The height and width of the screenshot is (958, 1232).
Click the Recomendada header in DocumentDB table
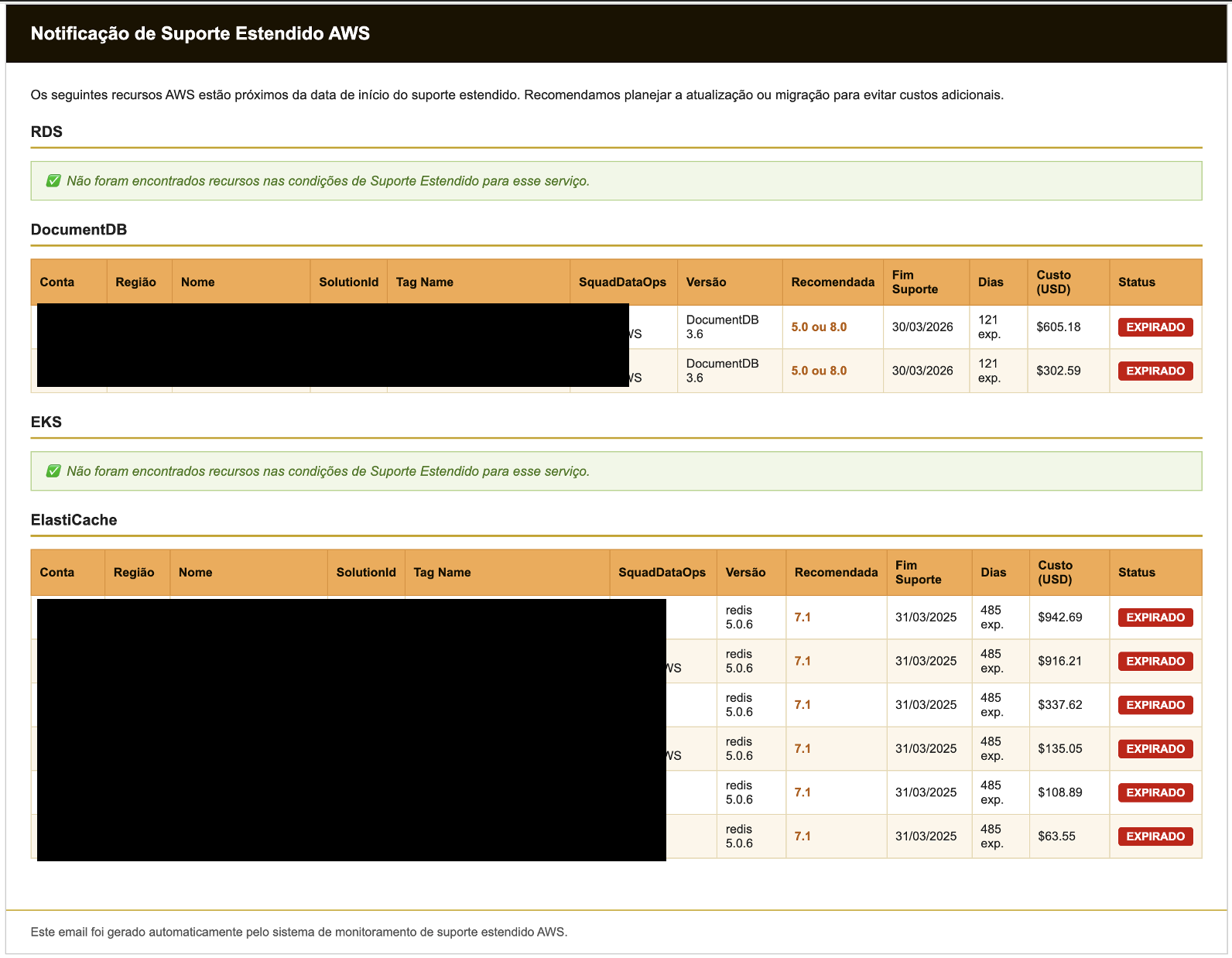click(x=833, y=282)
